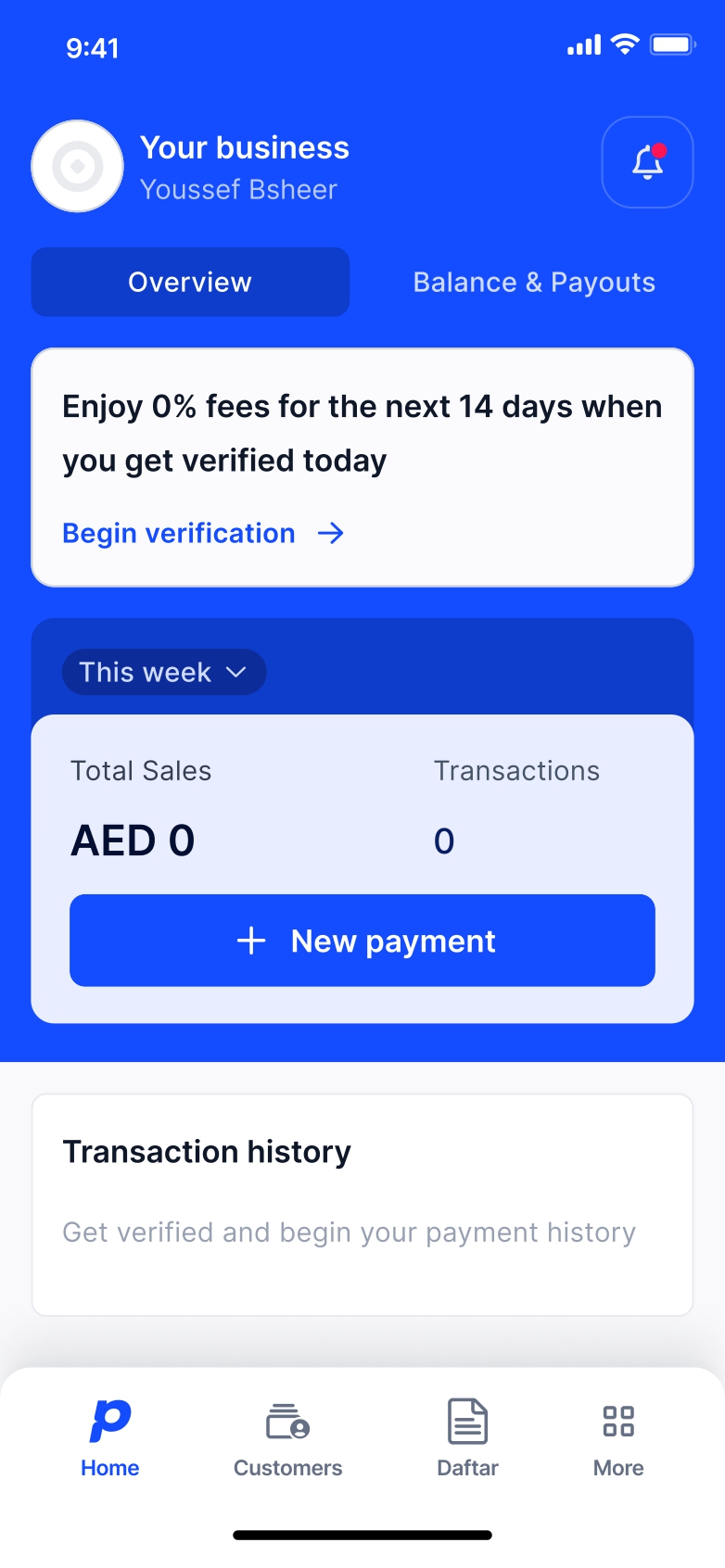The image size is (725, 1568).
Task: Tap the business profile avatar
Action: (x=78, y=167)
